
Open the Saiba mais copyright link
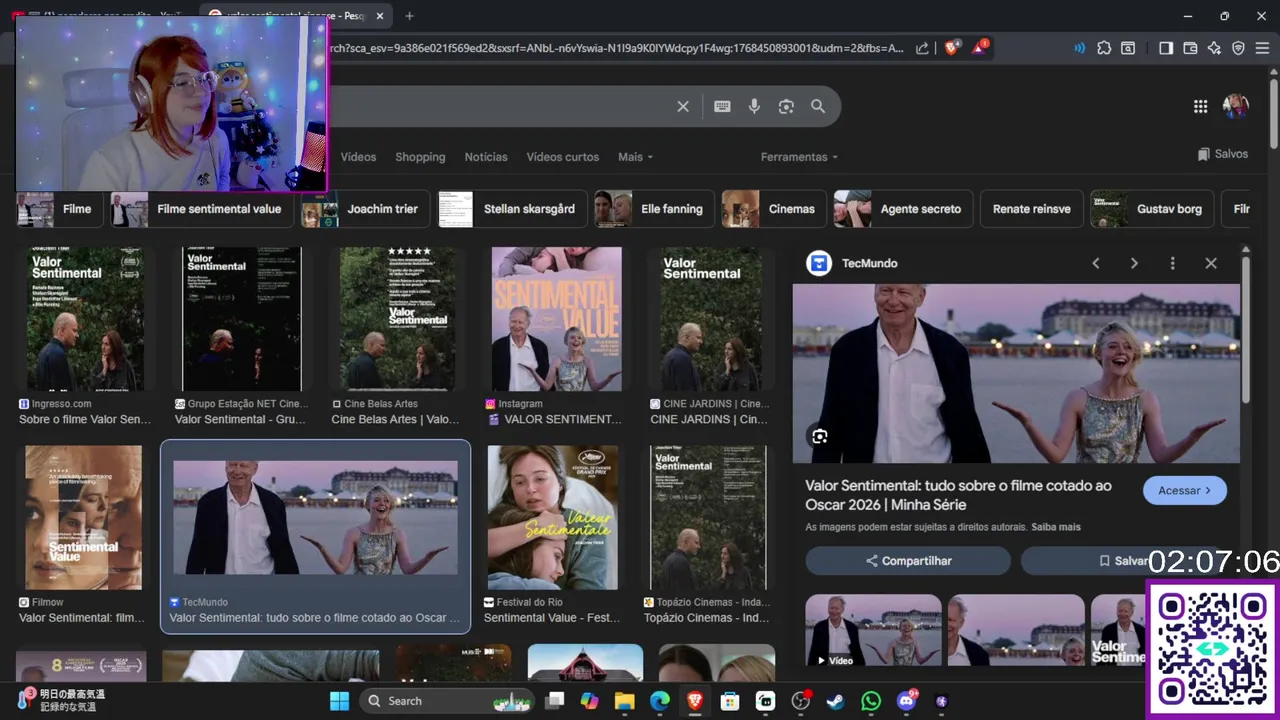[1056, 527]
